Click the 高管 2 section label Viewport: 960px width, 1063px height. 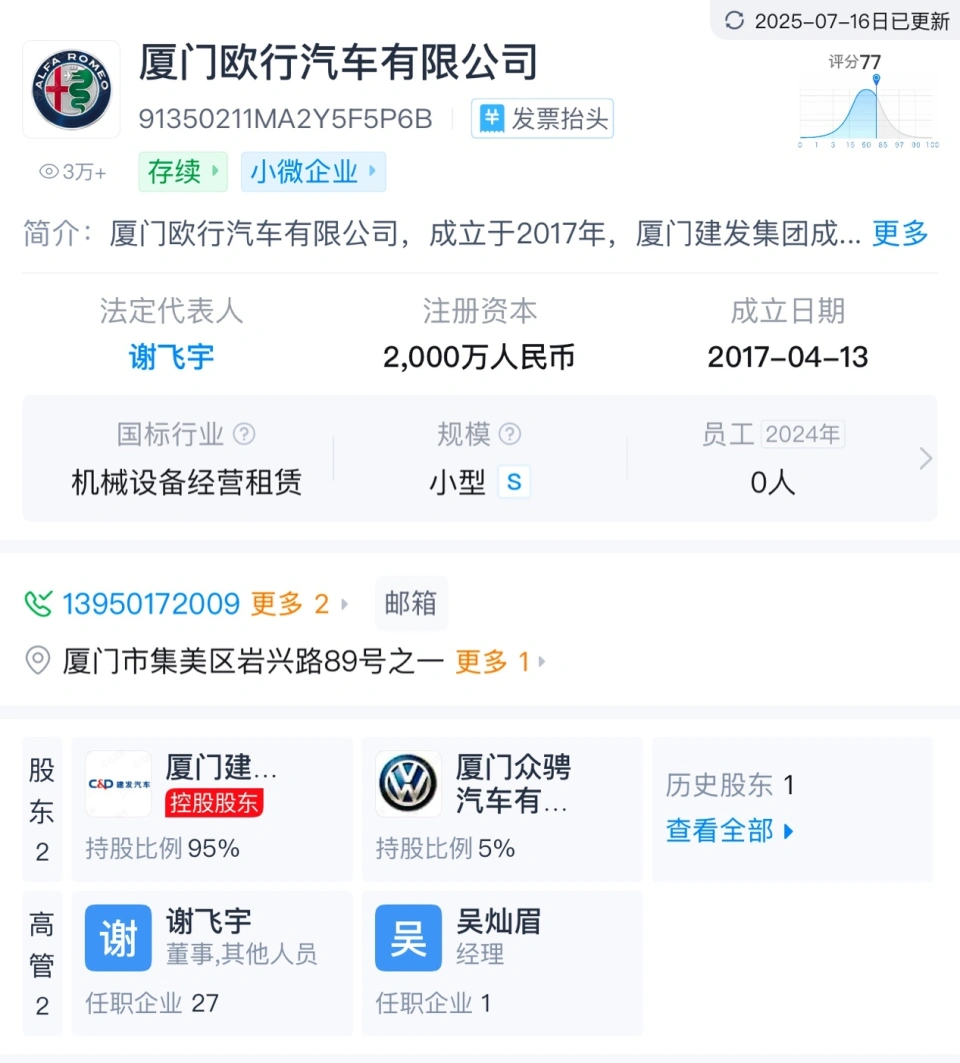[42, 963]
